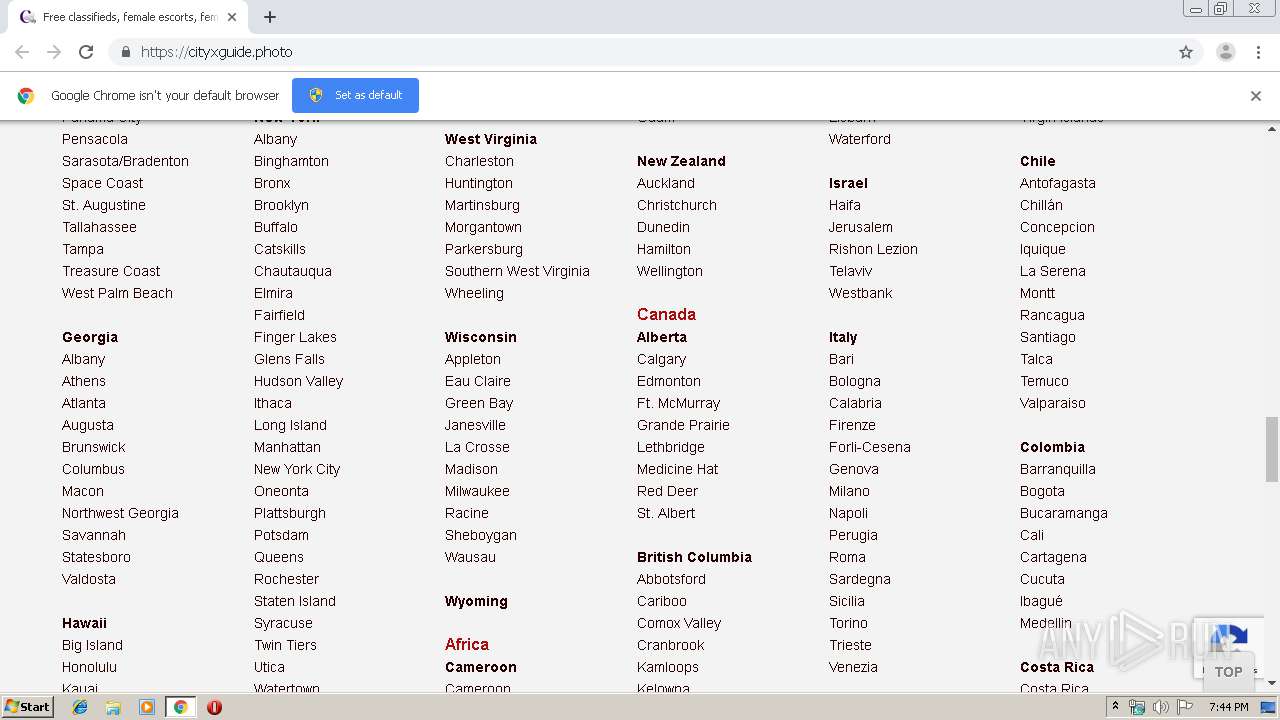1280x720 pixels.
Task: Open the Chrome three-dot menu
Action: click(x=1258, y=52)
